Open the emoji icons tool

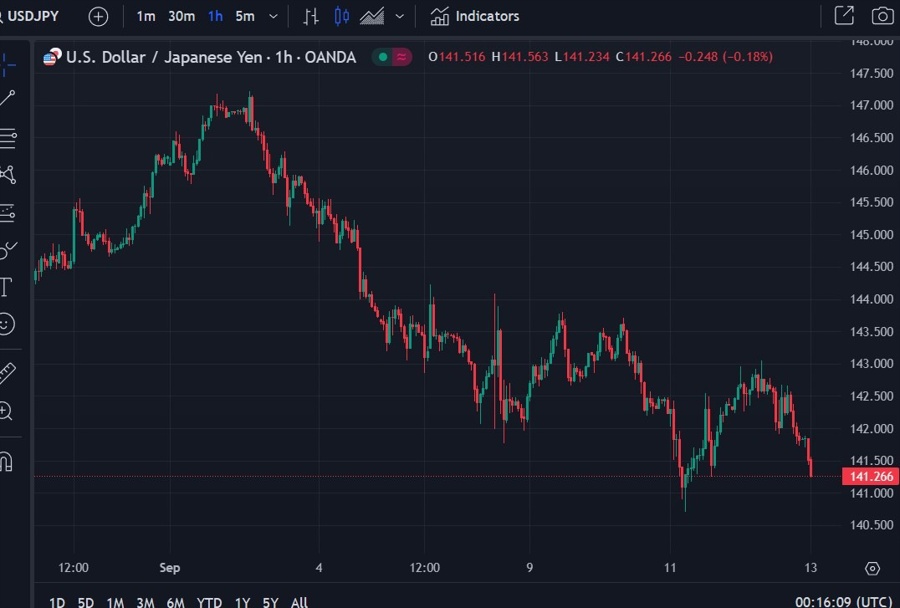click(x=7, y=324)
